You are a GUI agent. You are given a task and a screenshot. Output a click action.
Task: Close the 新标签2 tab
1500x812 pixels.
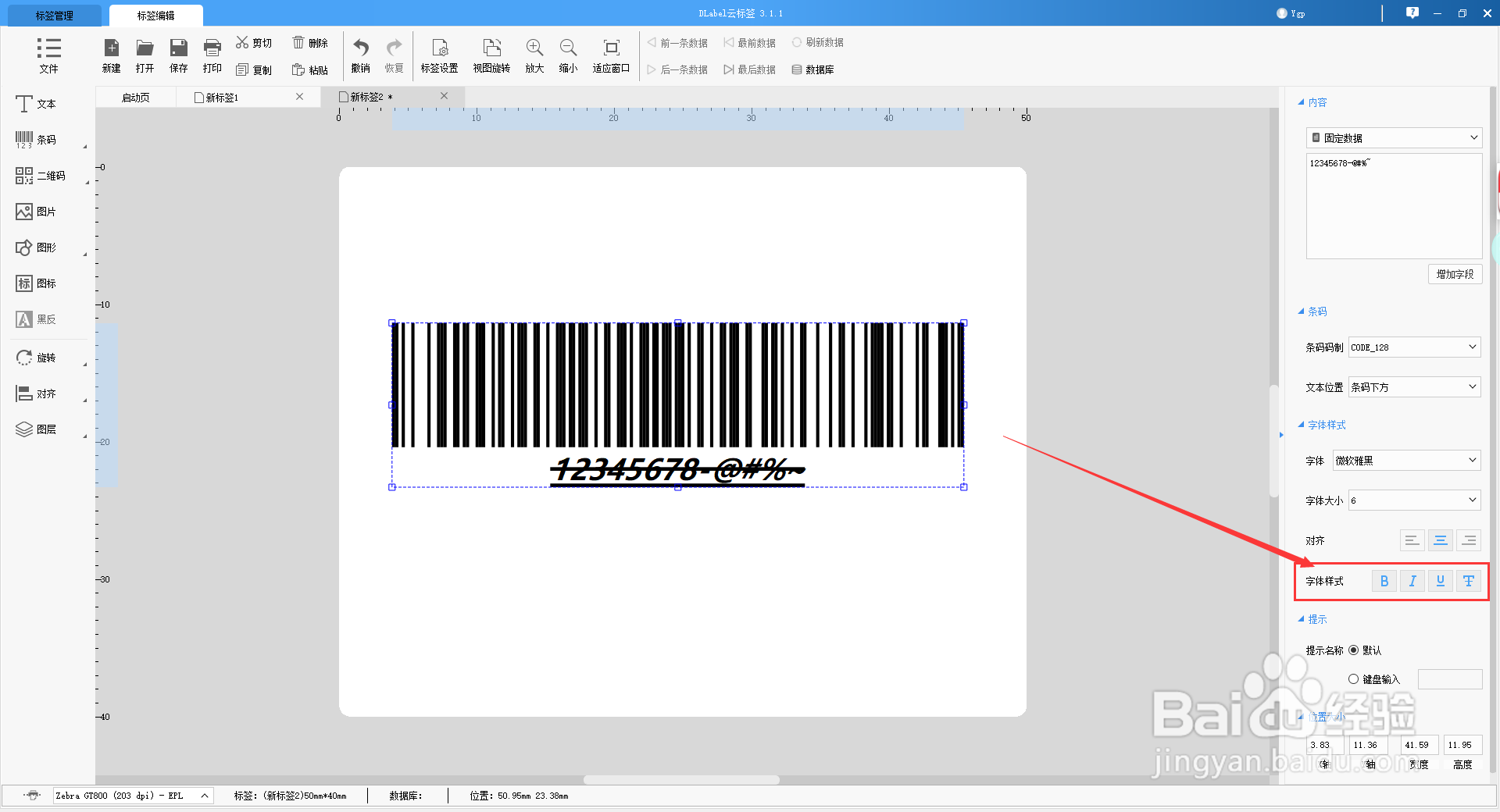click(x=445, y=96)
